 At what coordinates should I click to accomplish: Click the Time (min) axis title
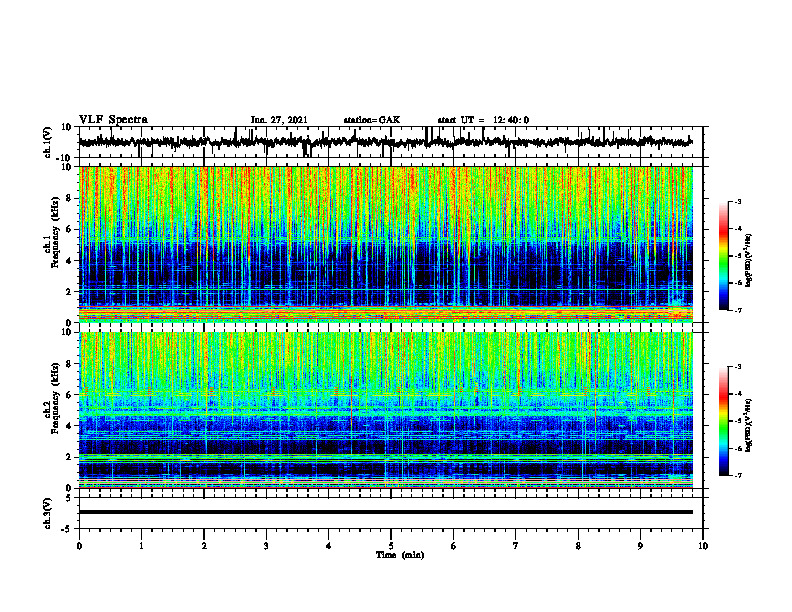(x=400, y=555)
